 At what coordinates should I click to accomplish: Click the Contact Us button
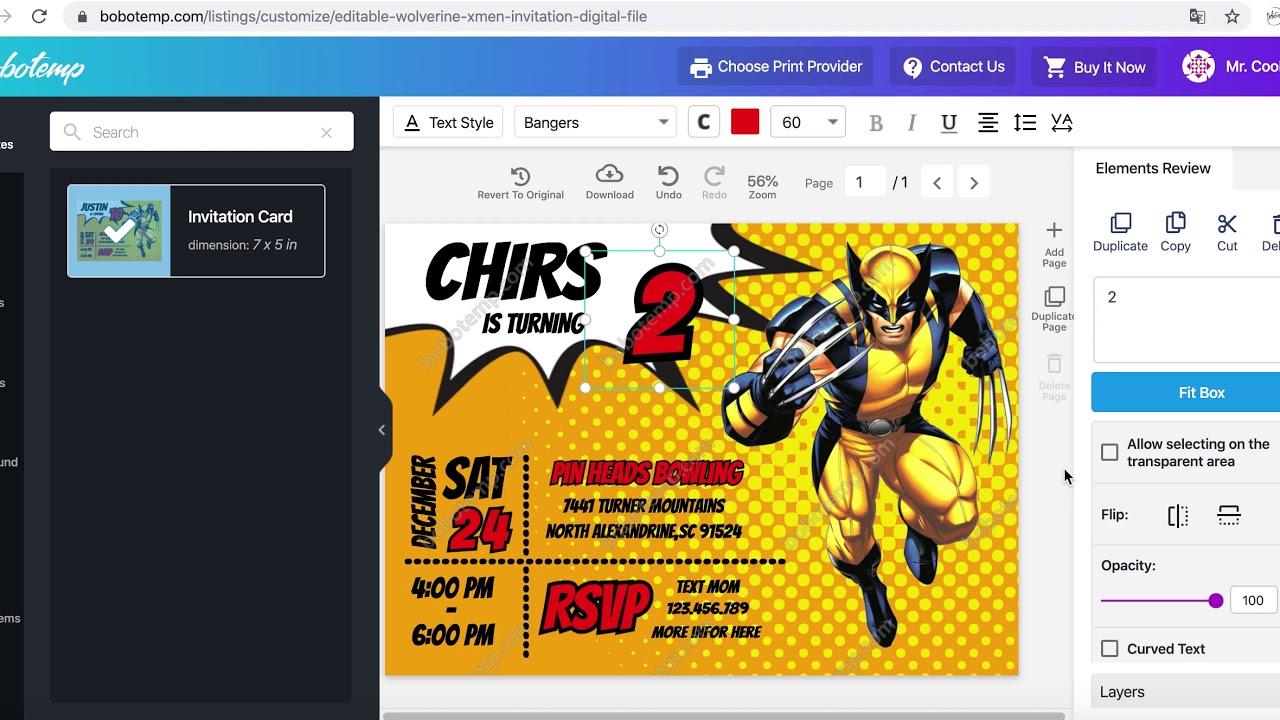pyautogui.click(x=953, y=67)
